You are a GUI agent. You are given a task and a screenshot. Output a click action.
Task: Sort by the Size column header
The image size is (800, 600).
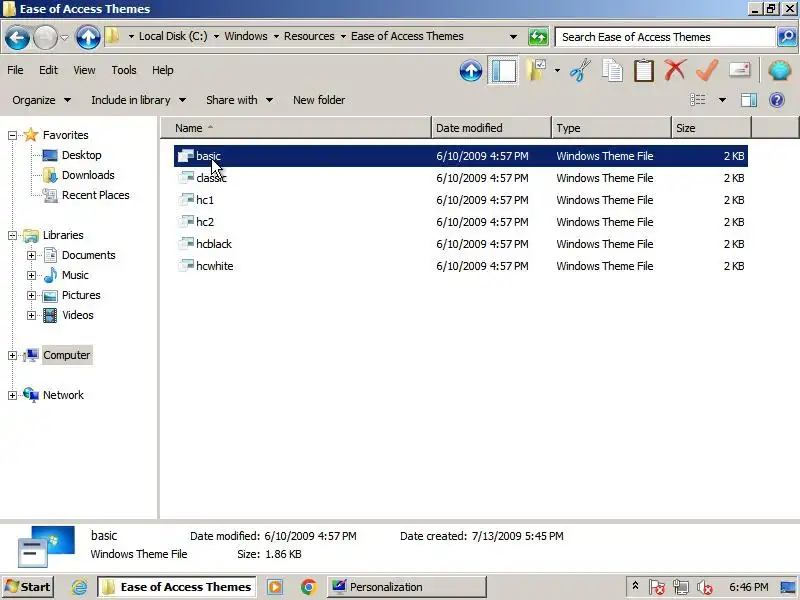click(x=712, y=128)
